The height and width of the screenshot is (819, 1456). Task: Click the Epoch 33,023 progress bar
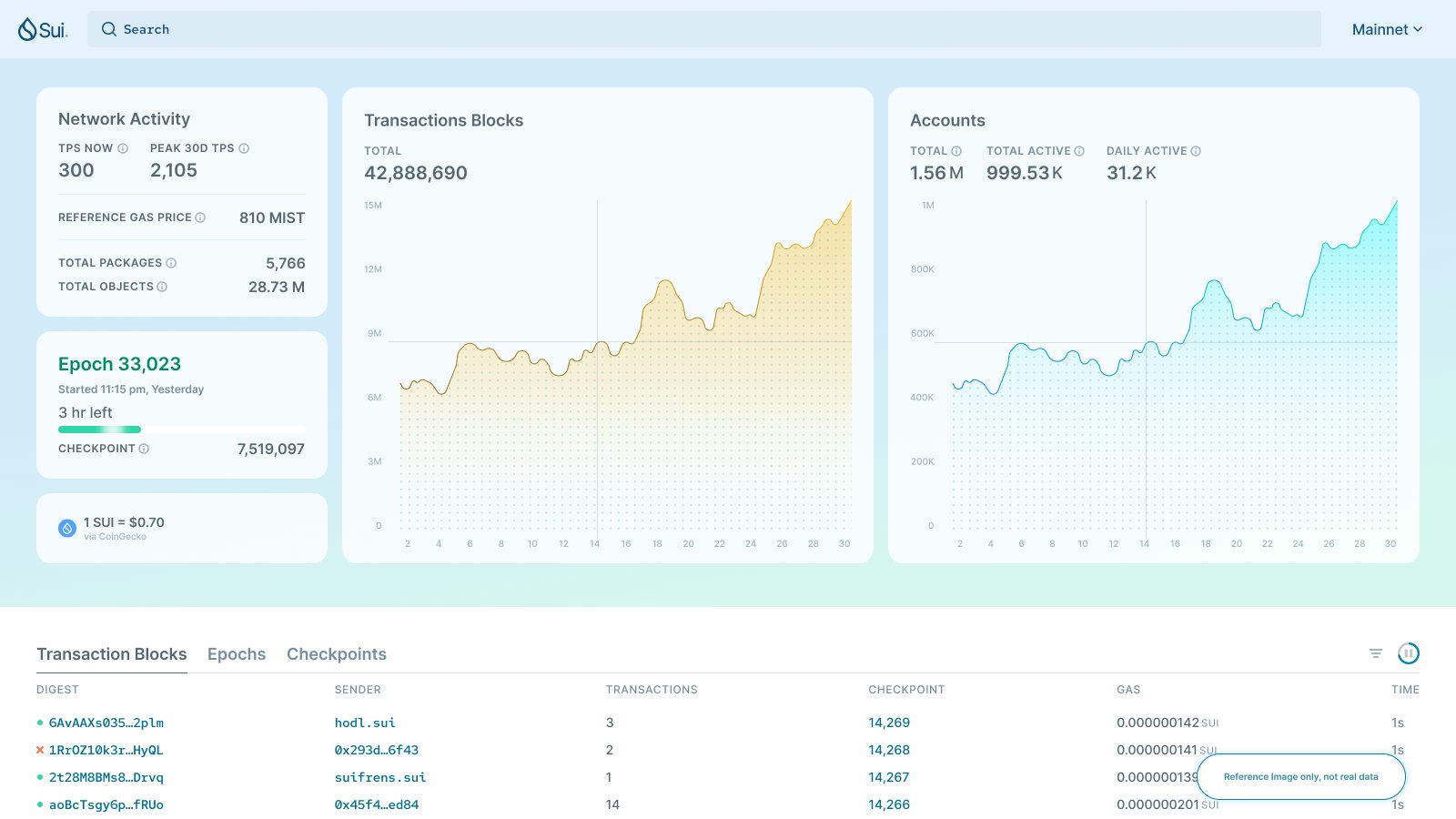tap(181, 429)
